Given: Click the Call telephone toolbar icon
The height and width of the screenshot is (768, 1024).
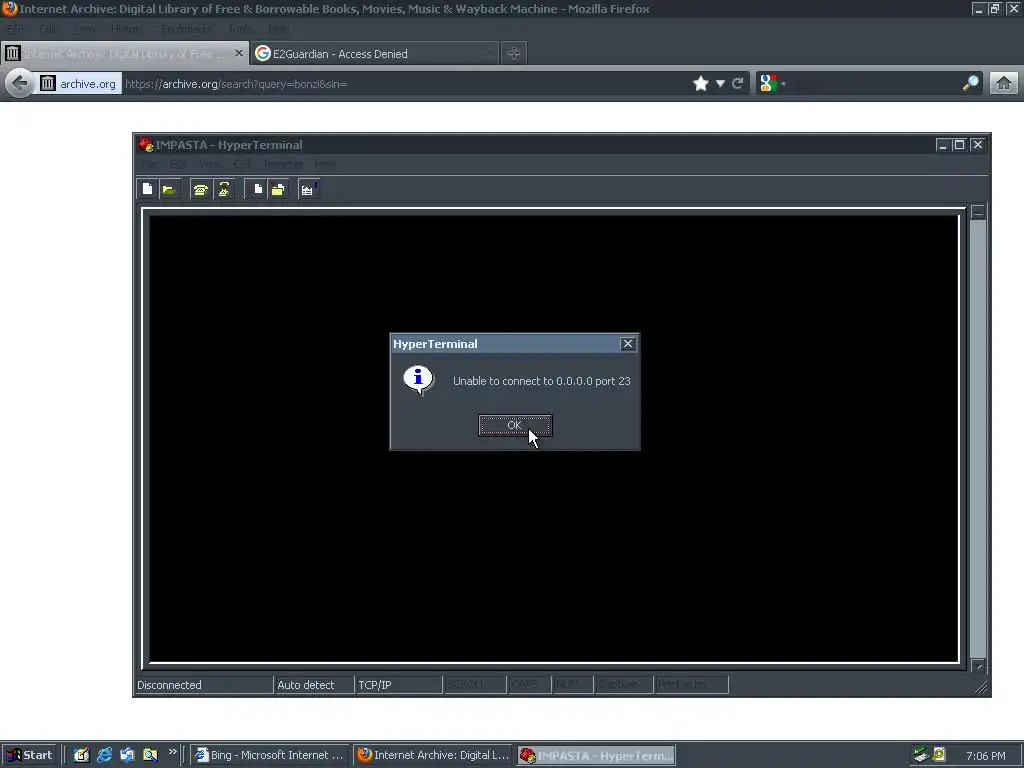Looking at the screenshot, I should point(200,189).
